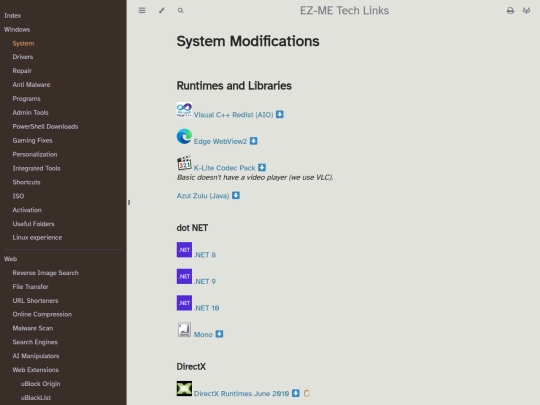Viewport: 540px width, 405px height.
Task: Click the download icon beside DirectX Runtimes
Action: coord(296,393)
